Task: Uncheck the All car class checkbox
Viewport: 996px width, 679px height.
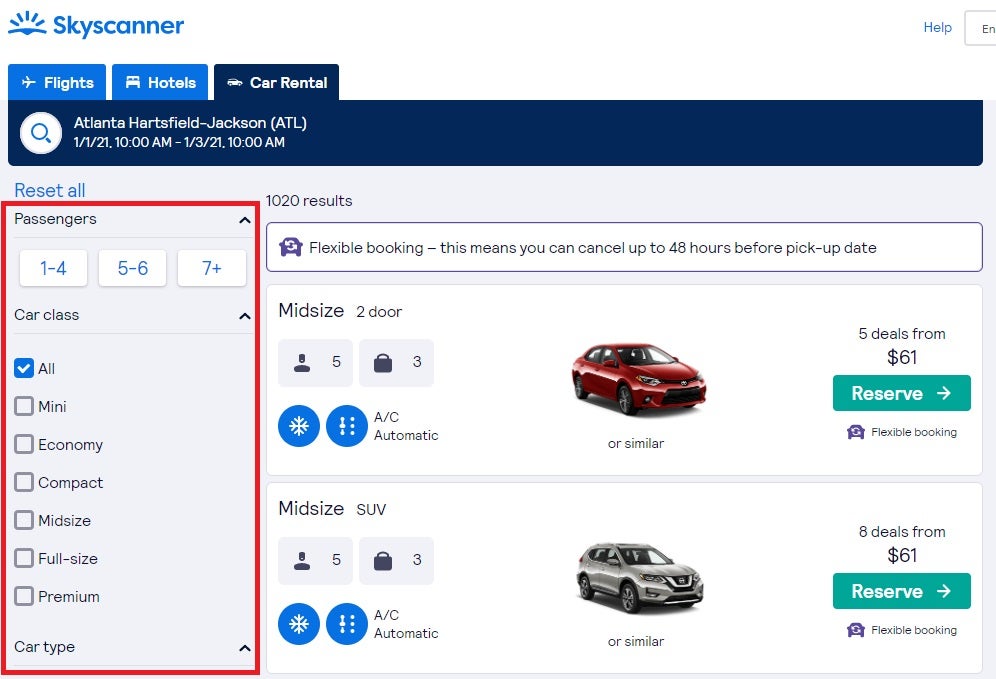Action: click(x=24, y=368)
